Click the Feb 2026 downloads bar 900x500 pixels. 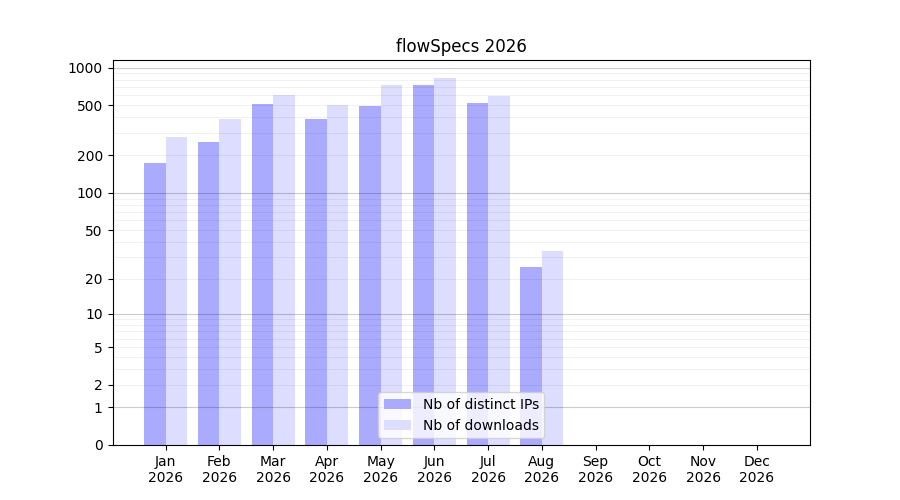click(230, 282)
